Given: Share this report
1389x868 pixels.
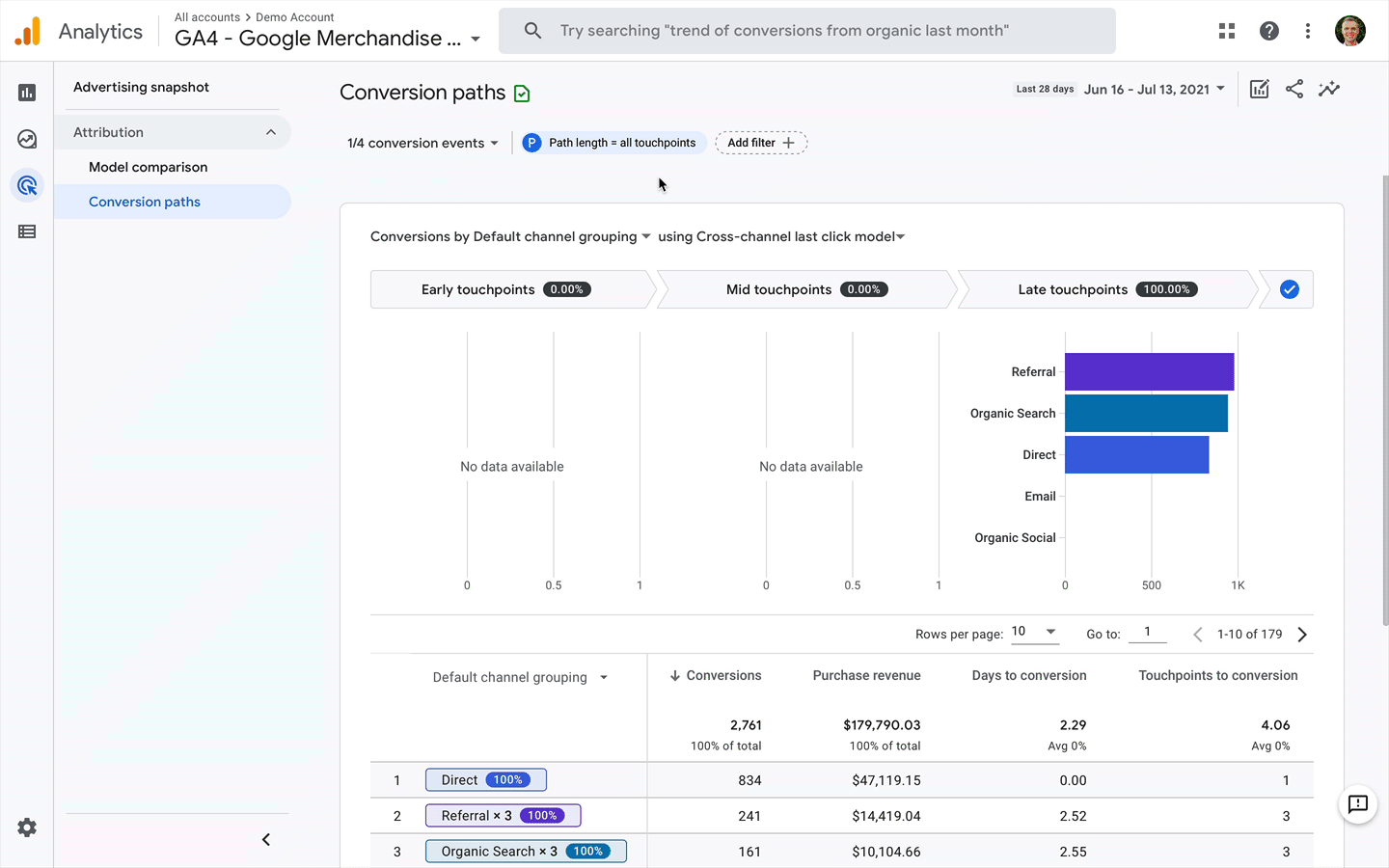Looking at the screenshot, I should pos(1294,89).
